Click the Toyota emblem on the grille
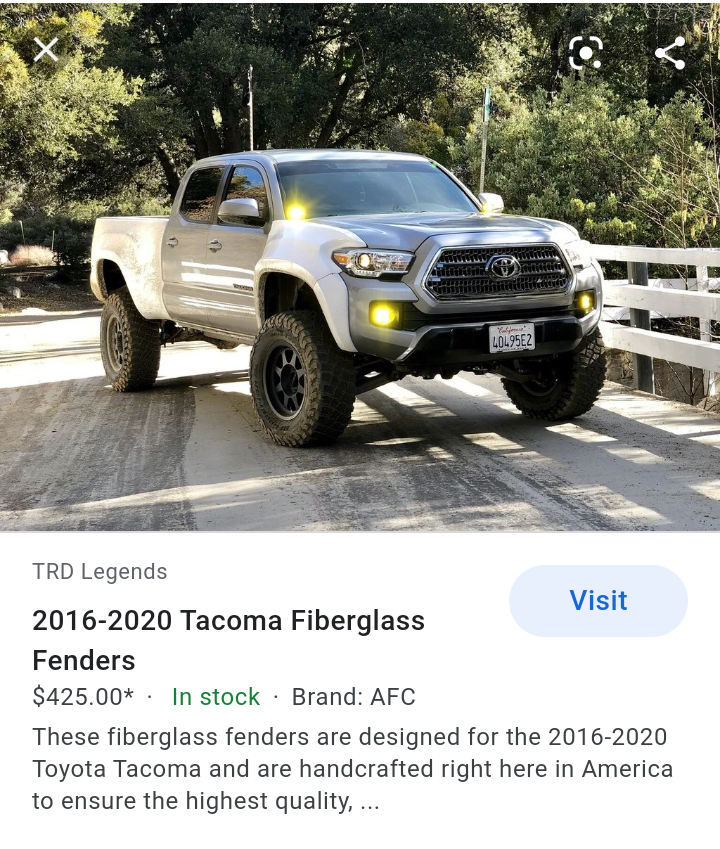720x849 pixels. click(503, 266)
